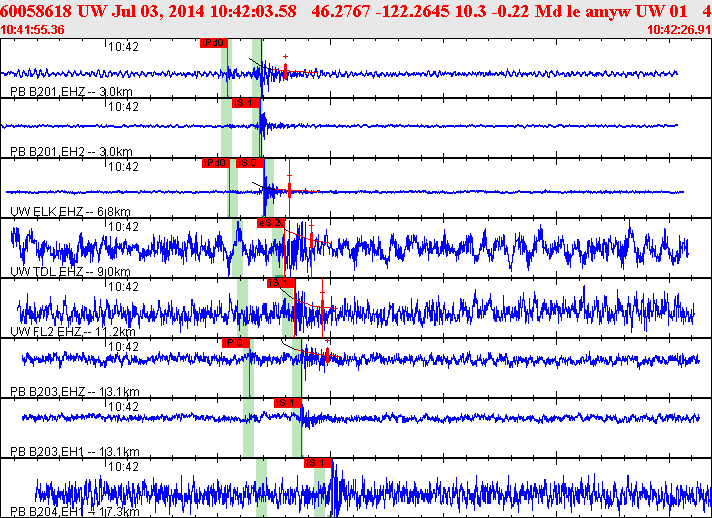Select the iS 1 pick flag on PB B201.EH2
The height and width of the screenshot is (518, 712).
tap(246, 103)
